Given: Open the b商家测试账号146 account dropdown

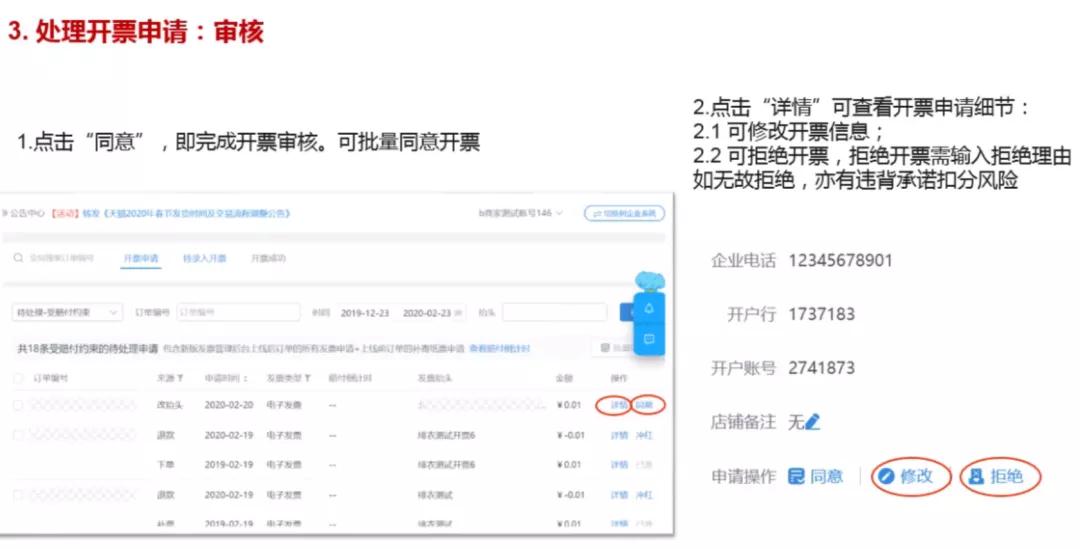Looking at the screenshot, I should [521, 214].
